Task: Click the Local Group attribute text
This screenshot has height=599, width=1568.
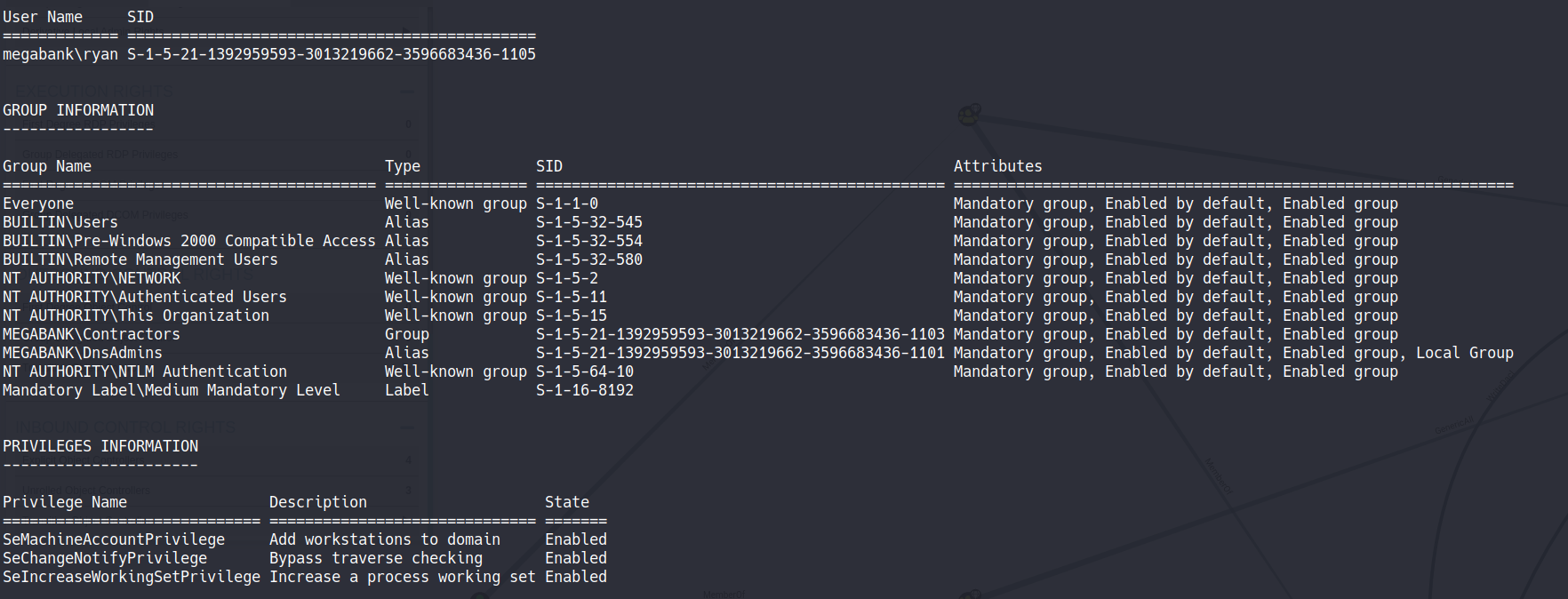Action: [1464, 353]
